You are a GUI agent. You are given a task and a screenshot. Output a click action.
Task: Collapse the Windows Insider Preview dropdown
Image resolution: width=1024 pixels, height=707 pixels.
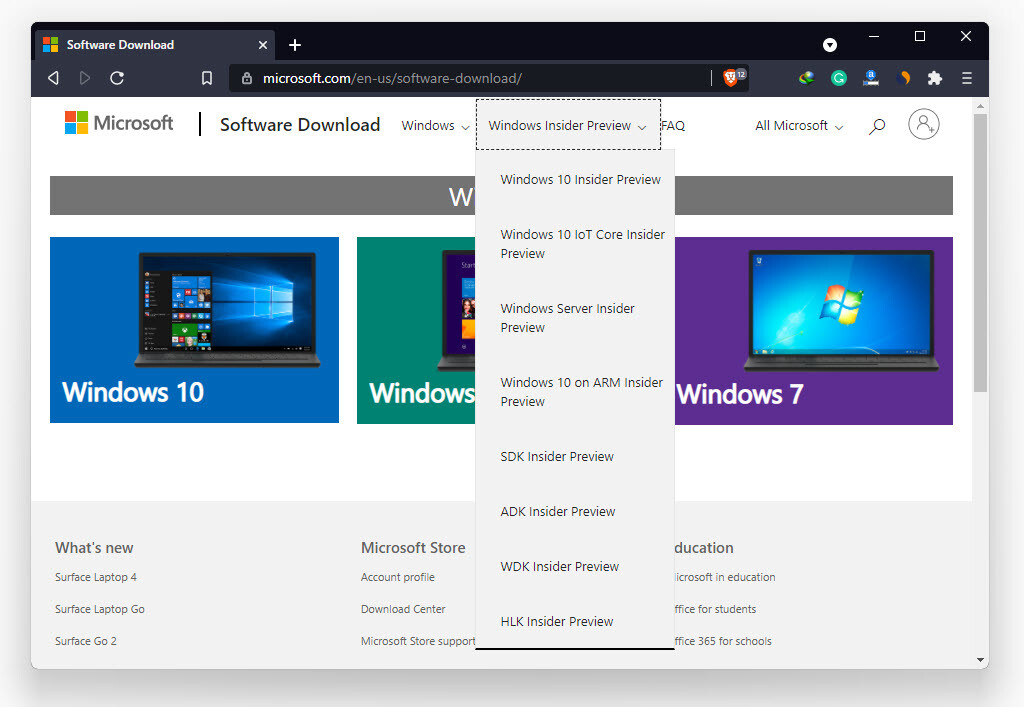[568, 125]
